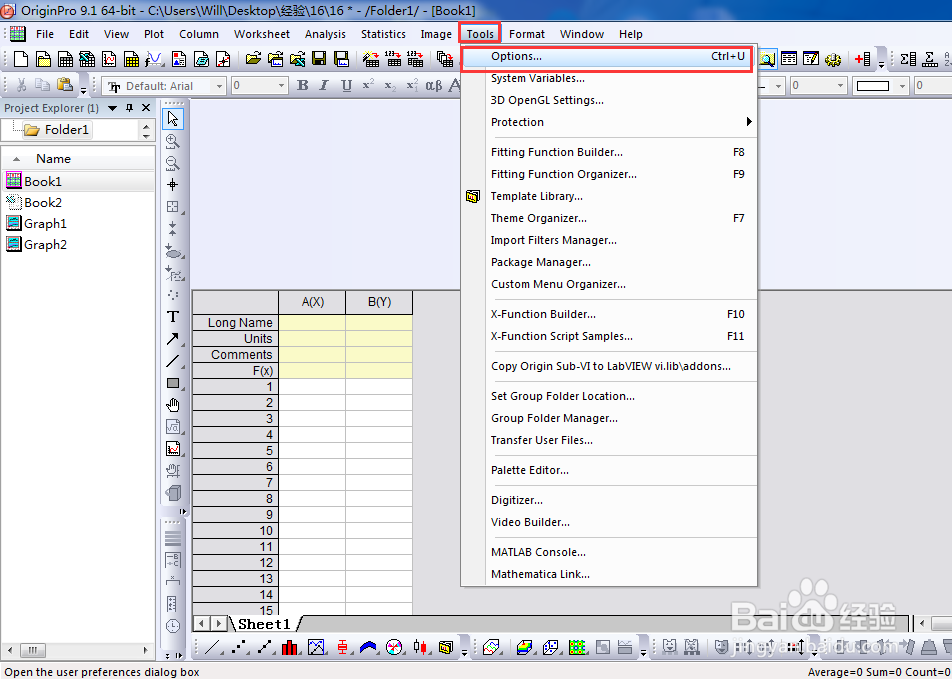Viewport: 952px width, 680px height.
Task: Open the font size dropdown showing 0
Action: tap(281, 86)
